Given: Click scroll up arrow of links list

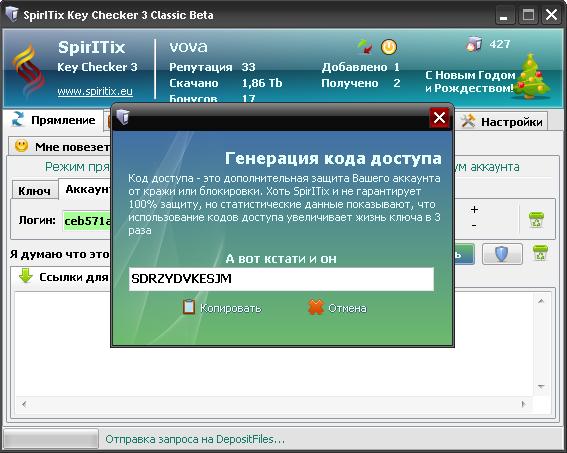Looking at the screenshot, I should (x=541, y=301).
